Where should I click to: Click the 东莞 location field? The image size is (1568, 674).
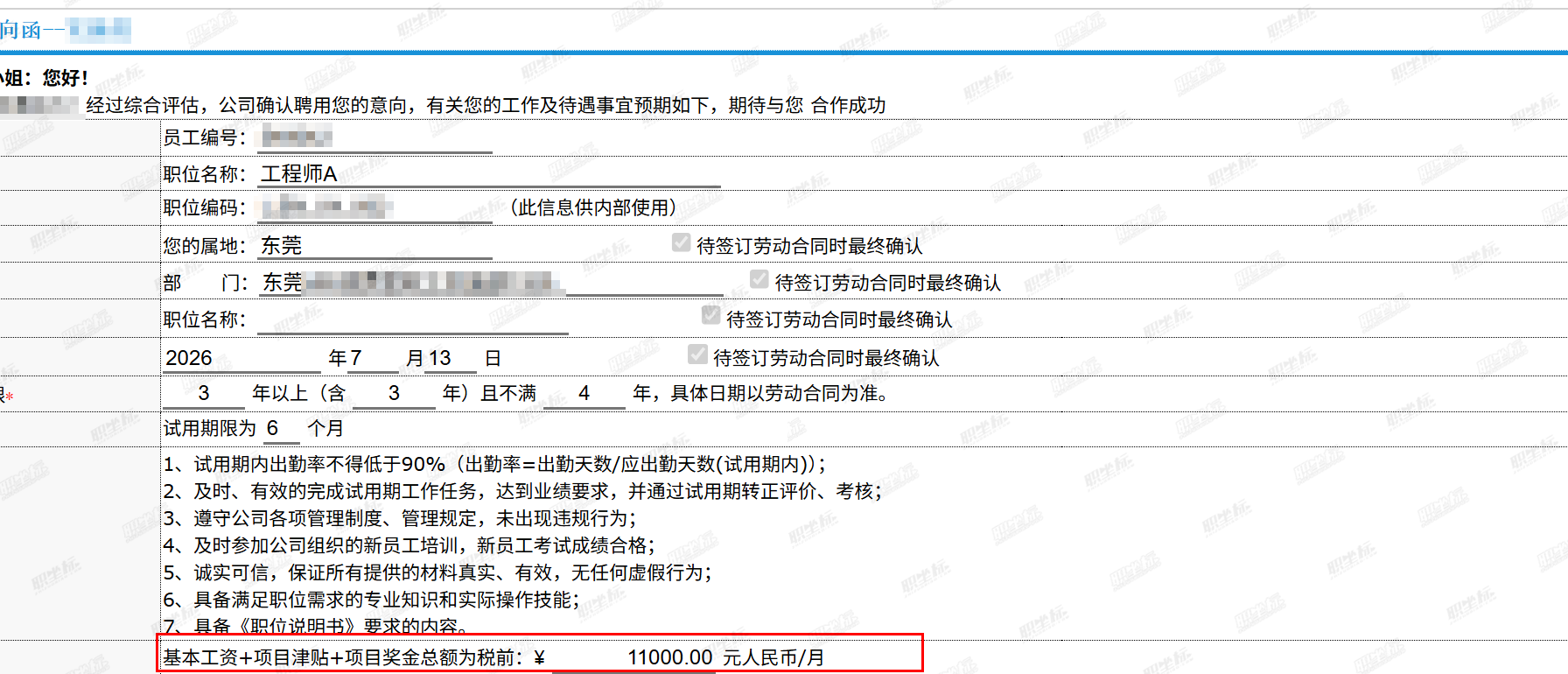coord(375,245)
